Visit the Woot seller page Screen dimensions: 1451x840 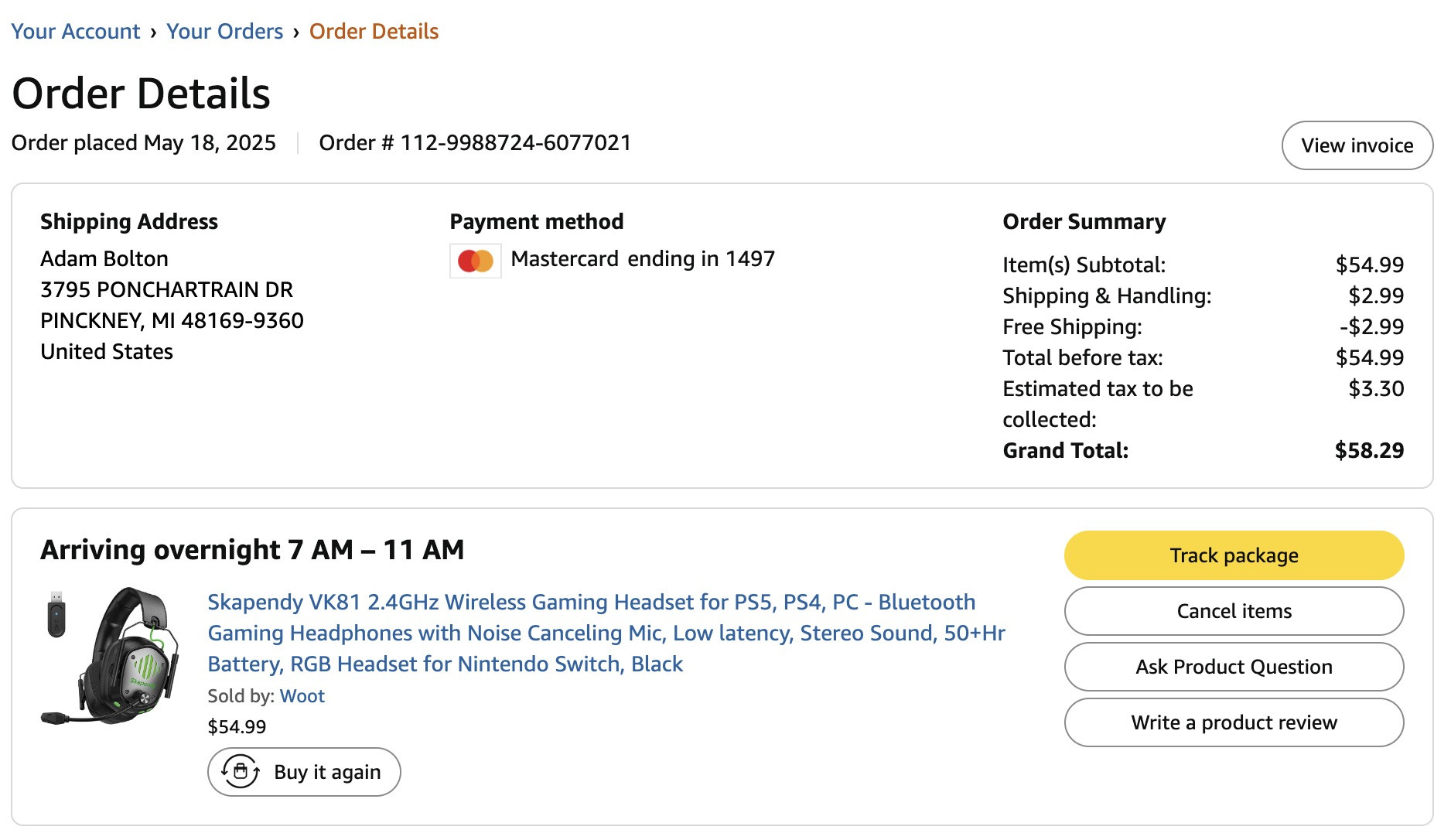(302, 696)
